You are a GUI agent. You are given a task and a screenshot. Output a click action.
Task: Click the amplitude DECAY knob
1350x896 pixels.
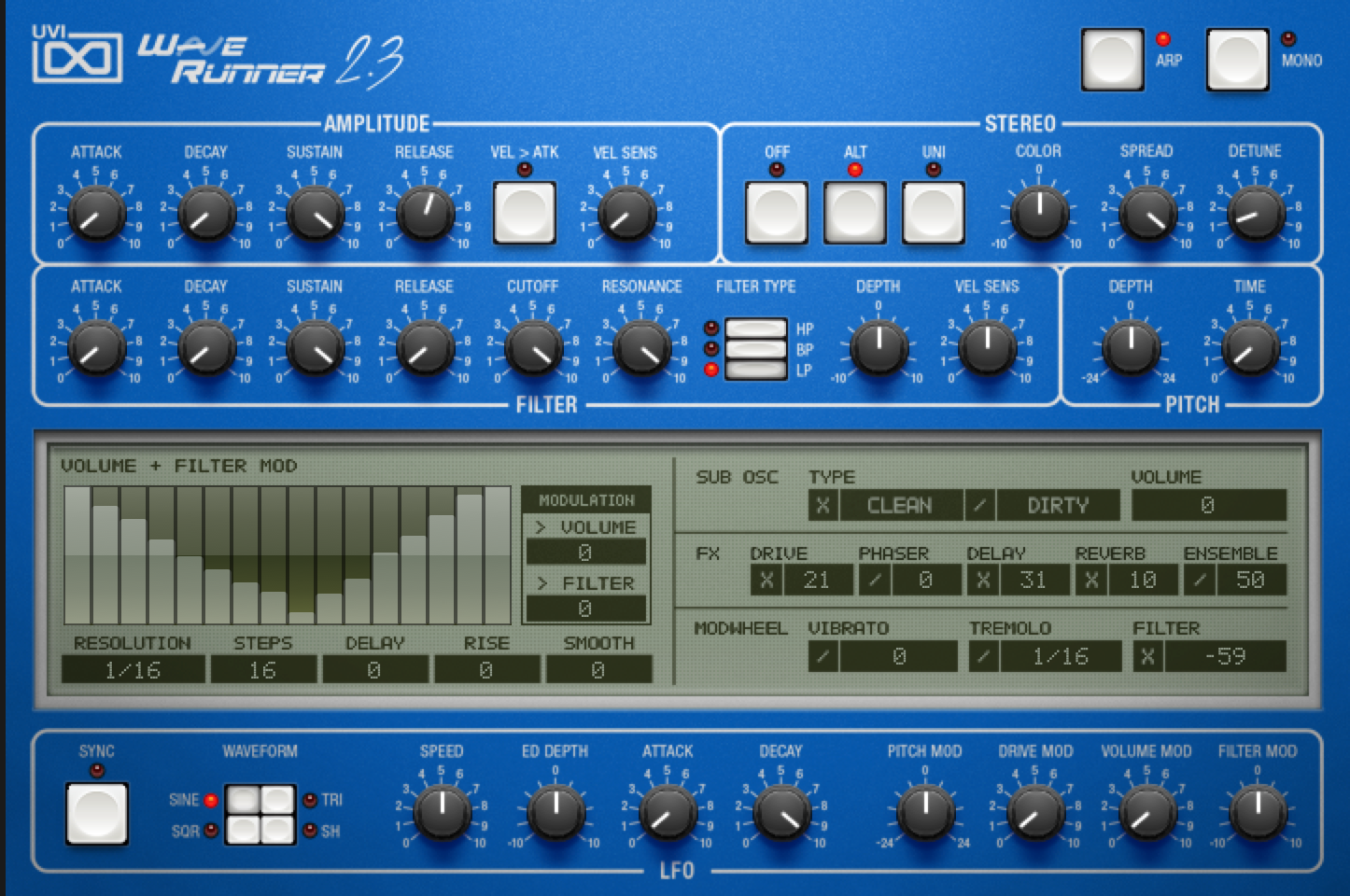click(206, 213)
